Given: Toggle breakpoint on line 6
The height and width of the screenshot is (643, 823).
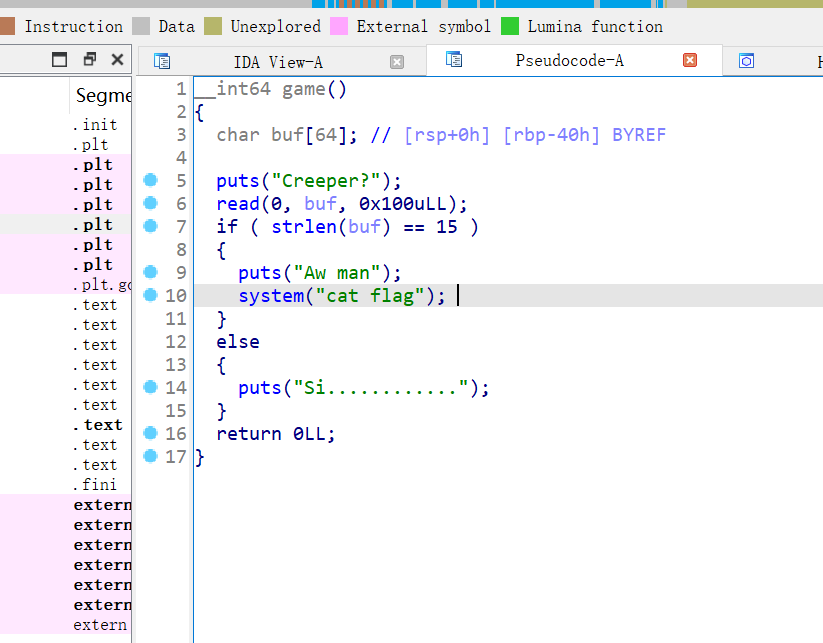Looking at the screenshot, I should click(151, 203).
